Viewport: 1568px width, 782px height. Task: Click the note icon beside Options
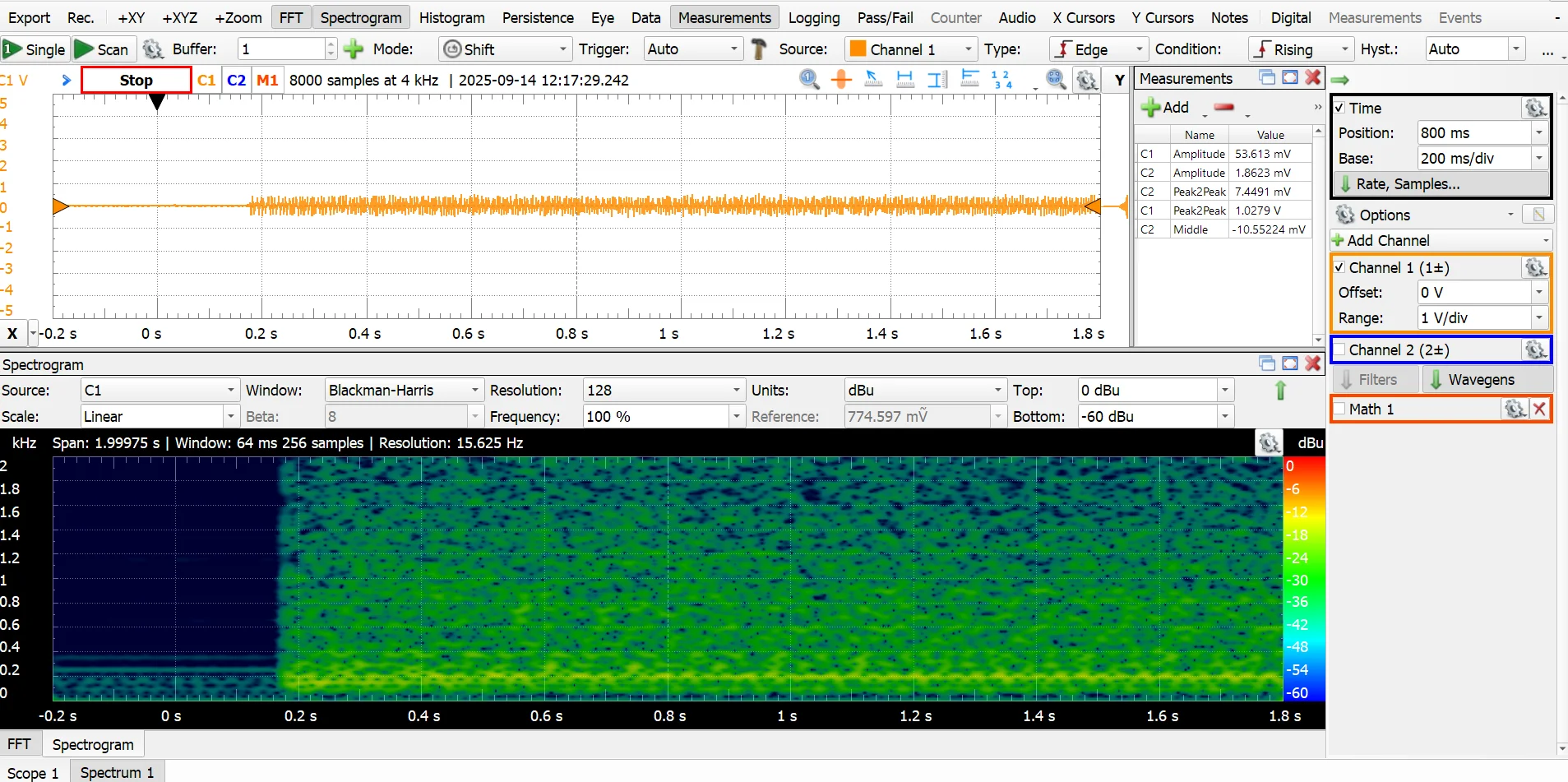coord(1538,215)
